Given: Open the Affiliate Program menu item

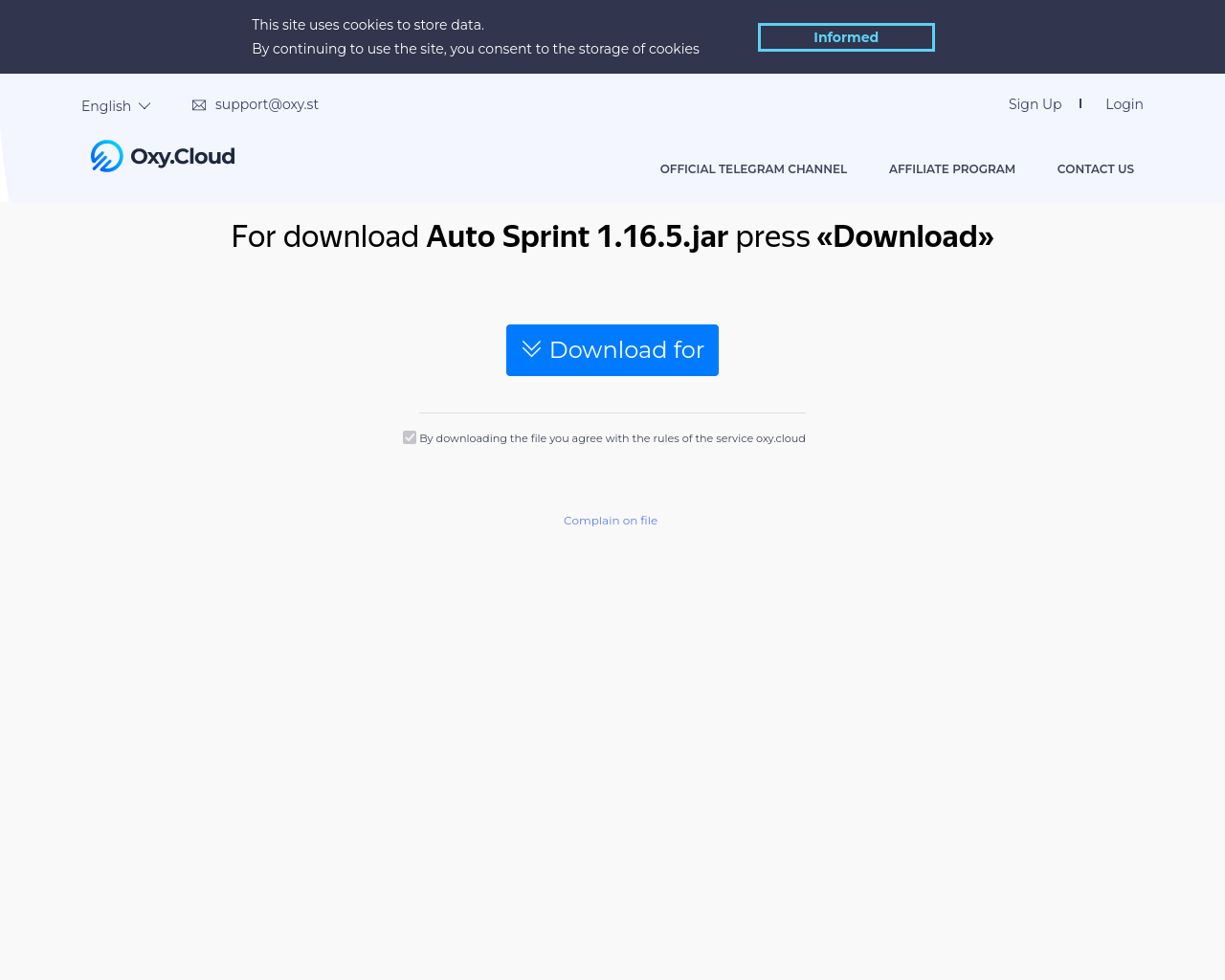Looking at the screenshot, I should tap(952, 168).
